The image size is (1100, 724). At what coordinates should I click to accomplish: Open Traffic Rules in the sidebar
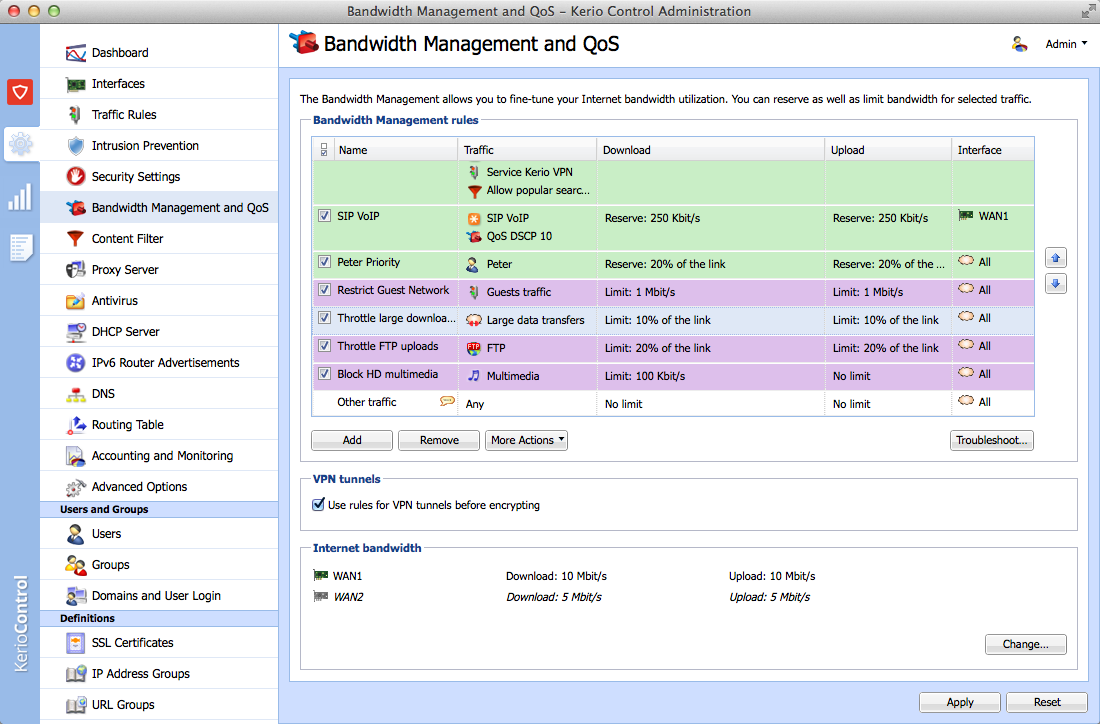[124, 114]
